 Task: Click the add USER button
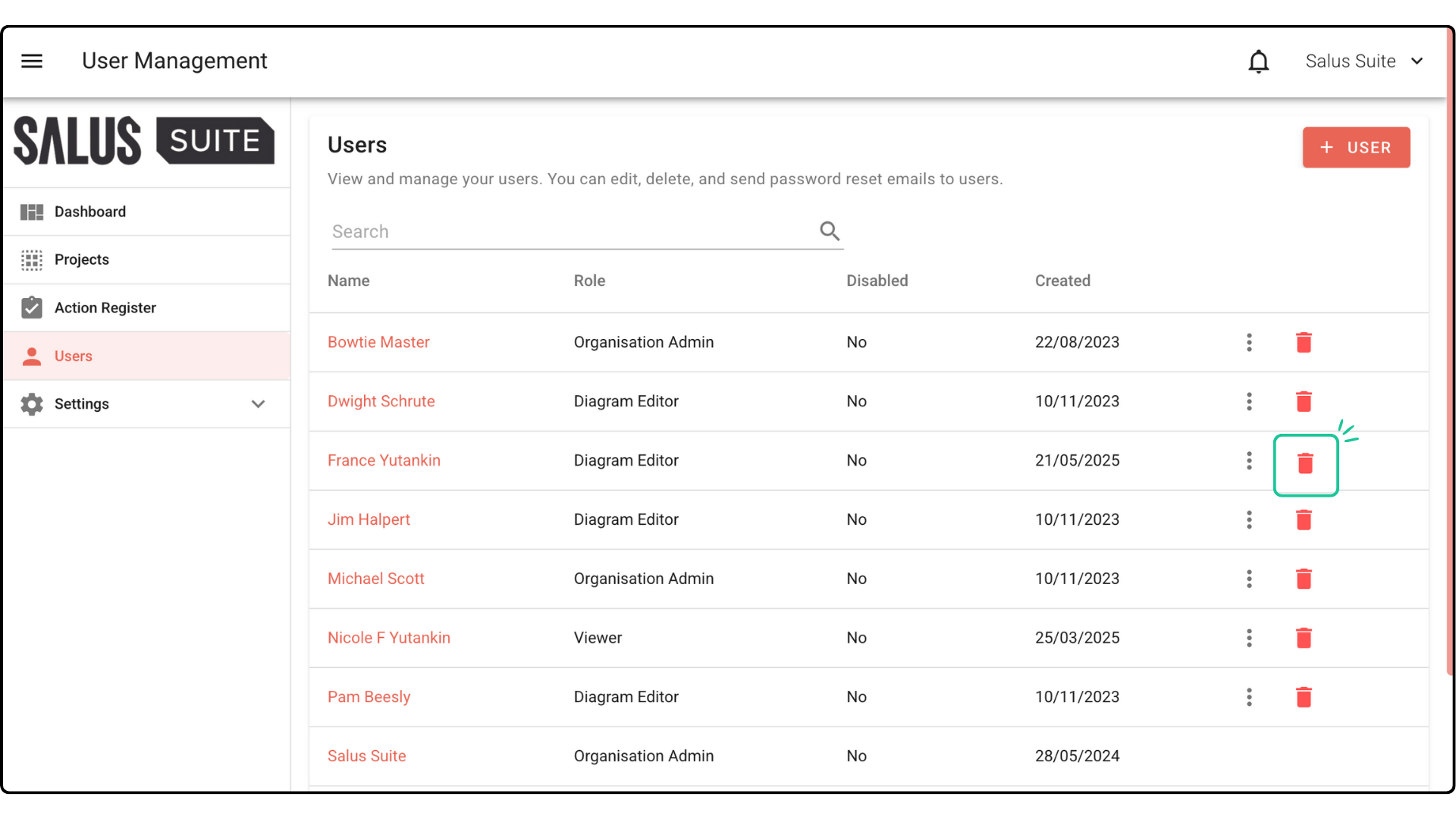1355,147
